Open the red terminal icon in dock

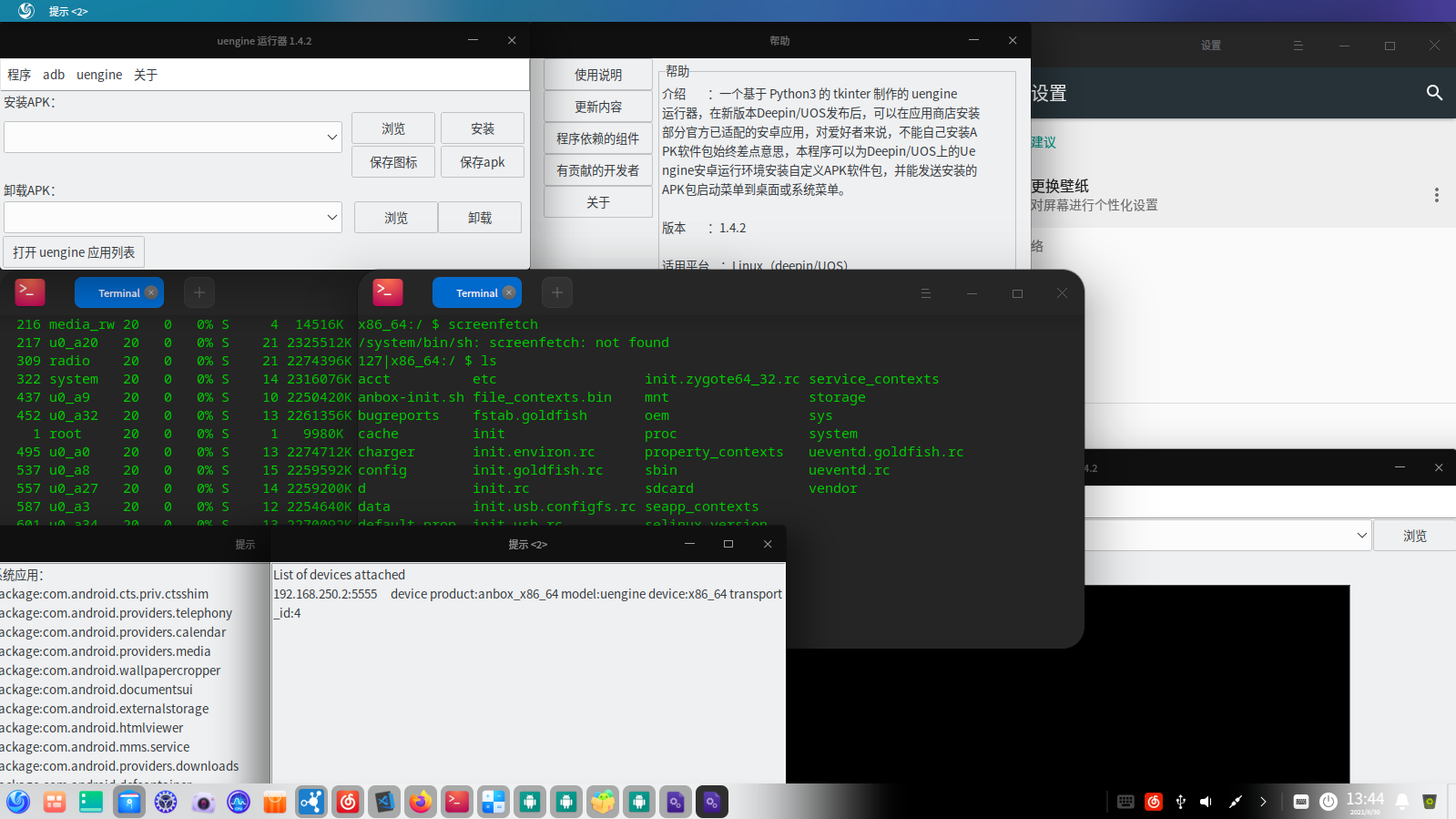point(457,802)
